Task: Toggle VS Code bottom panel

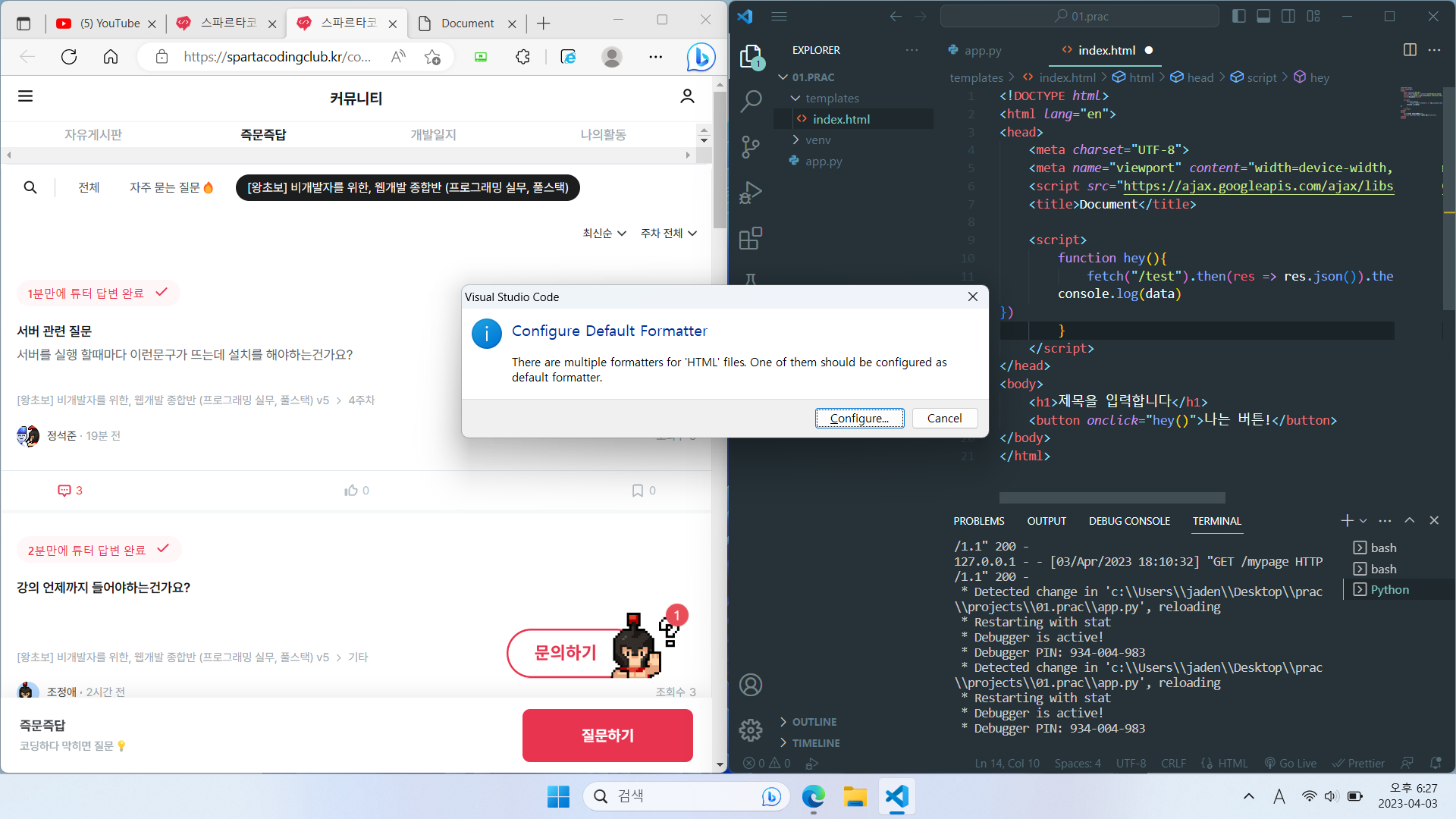Action: point(1263,16)
